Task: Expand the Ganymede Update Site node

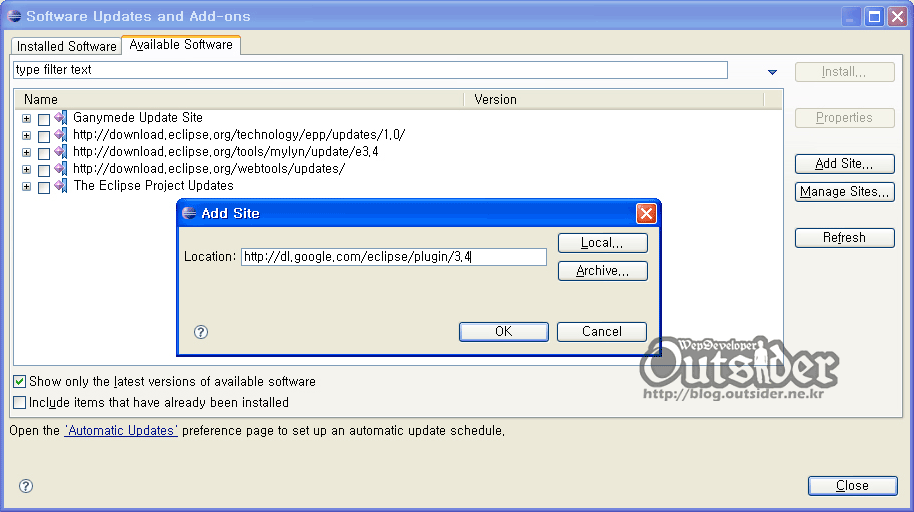Action: click(x=26, y=118)
